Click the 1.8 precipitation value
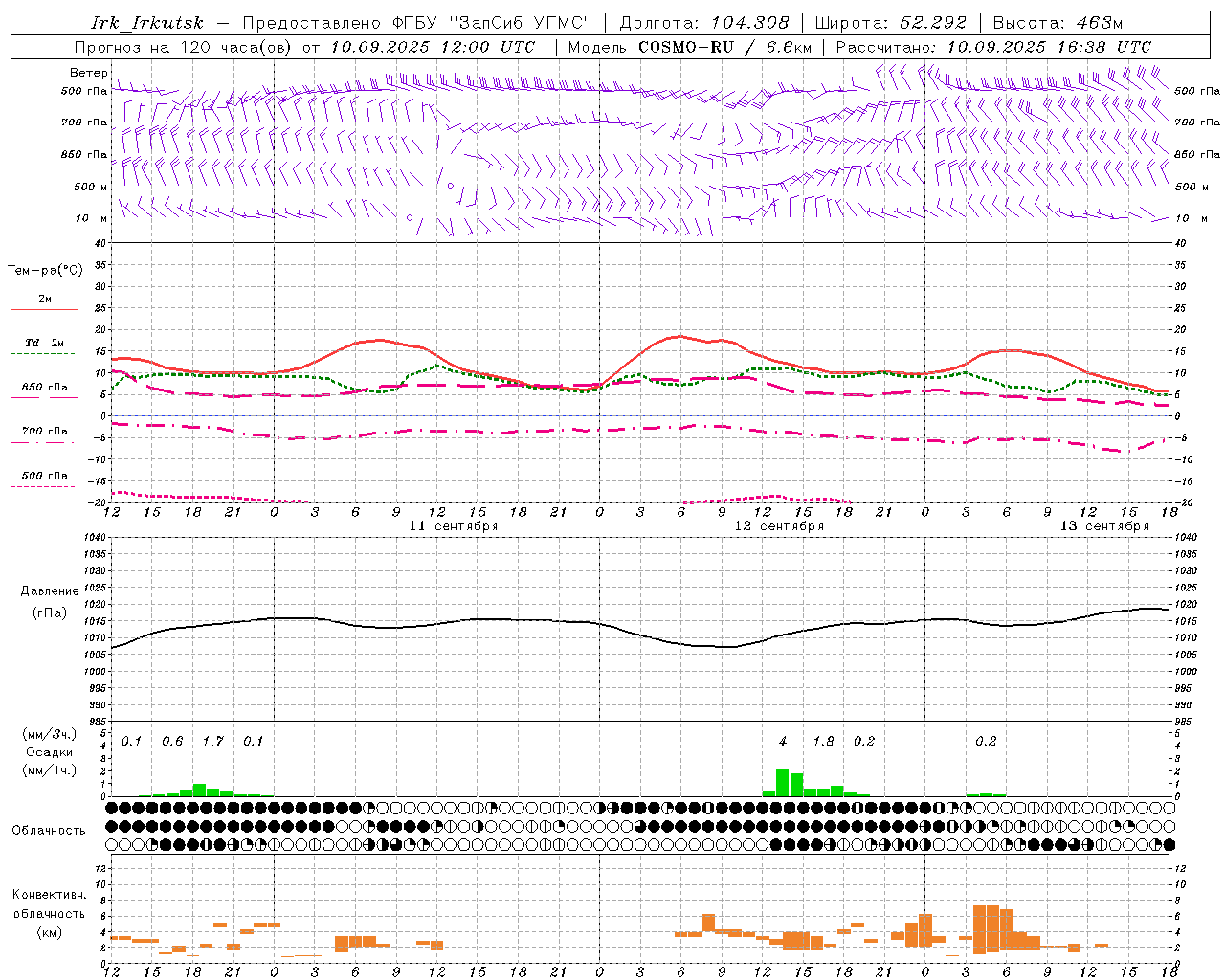 point(823,741)
